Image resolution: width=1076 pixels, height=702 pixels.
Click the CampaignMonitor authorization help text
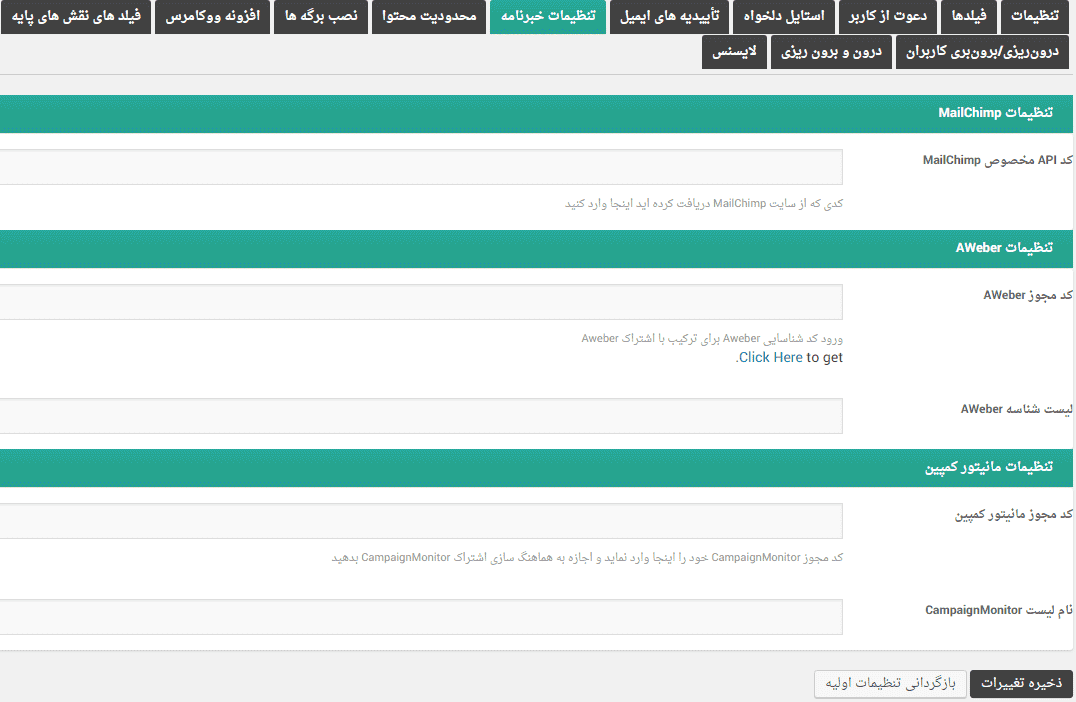tap(587, 558)
